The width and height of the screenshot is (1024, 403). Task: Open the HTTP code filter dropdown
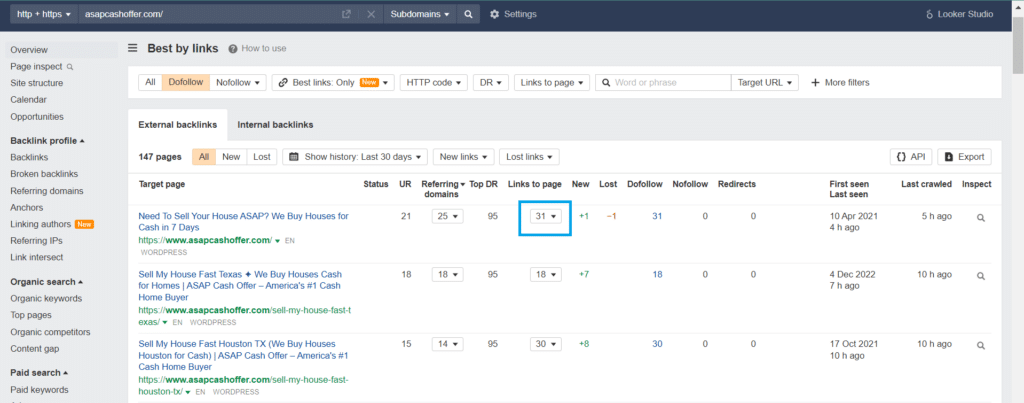click(434, 82)
